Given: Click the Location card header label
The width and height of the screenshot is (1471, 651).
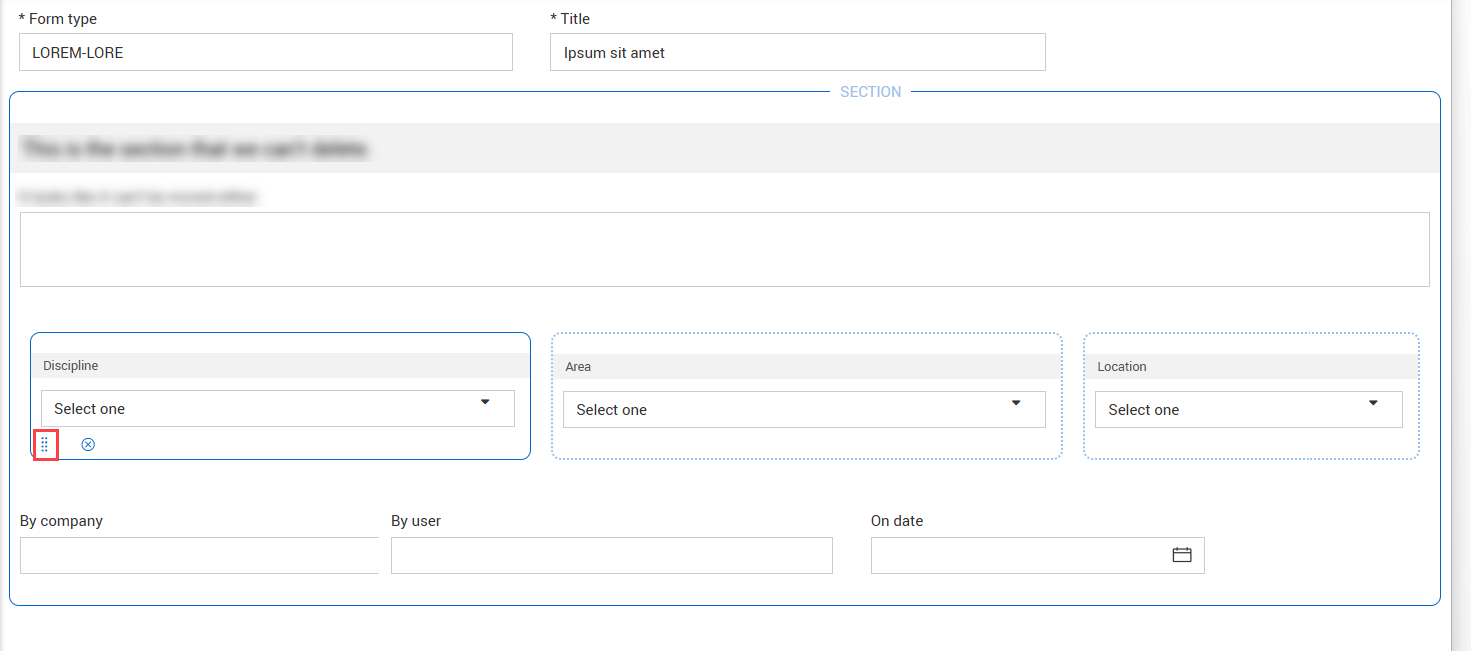Looking at the screenshot, I should tap(1121, 367).
